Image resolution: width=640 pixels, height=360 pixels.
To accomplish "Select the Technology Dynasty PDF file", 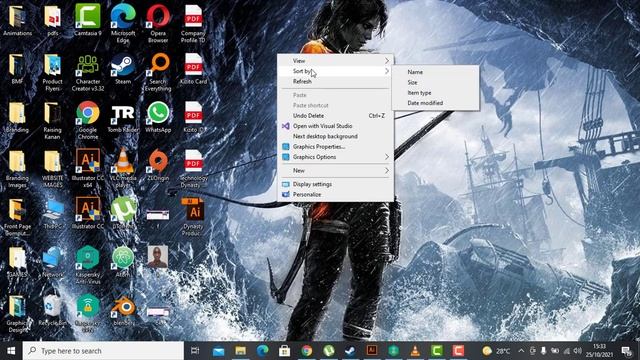I will tap(193, 168).
